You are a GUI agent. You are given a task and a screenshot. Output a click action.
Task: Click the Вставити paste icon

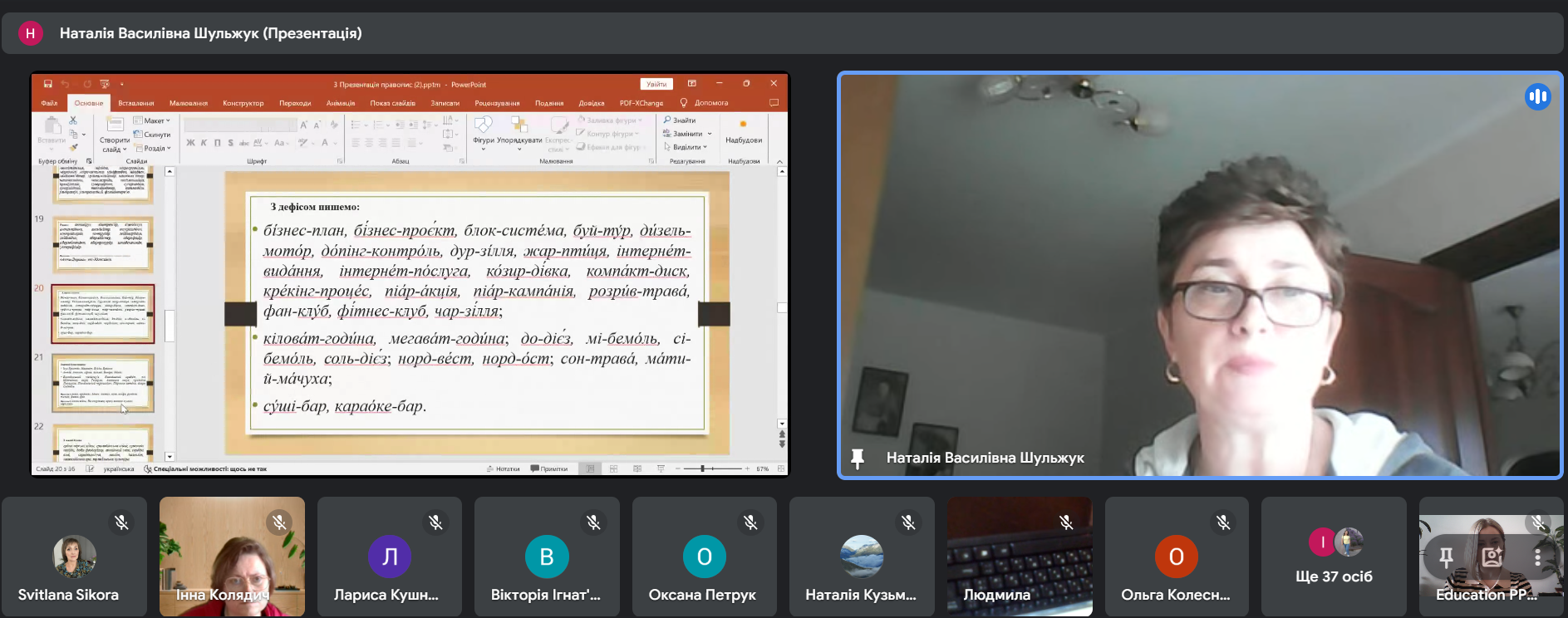click(x=52, y=126)
